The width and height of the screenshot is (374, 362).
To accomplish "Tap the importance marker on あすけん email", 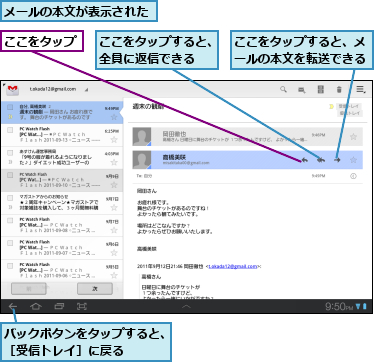I will point(10,162).
